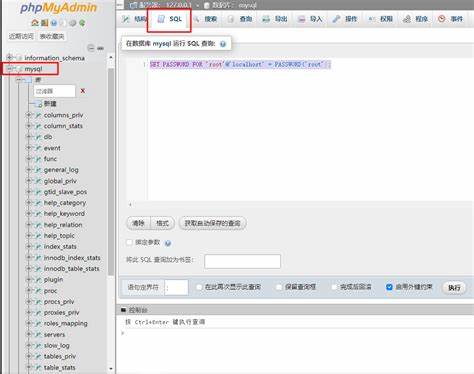Click the delimiter input field
474x374 pixels.
[176, 287]
